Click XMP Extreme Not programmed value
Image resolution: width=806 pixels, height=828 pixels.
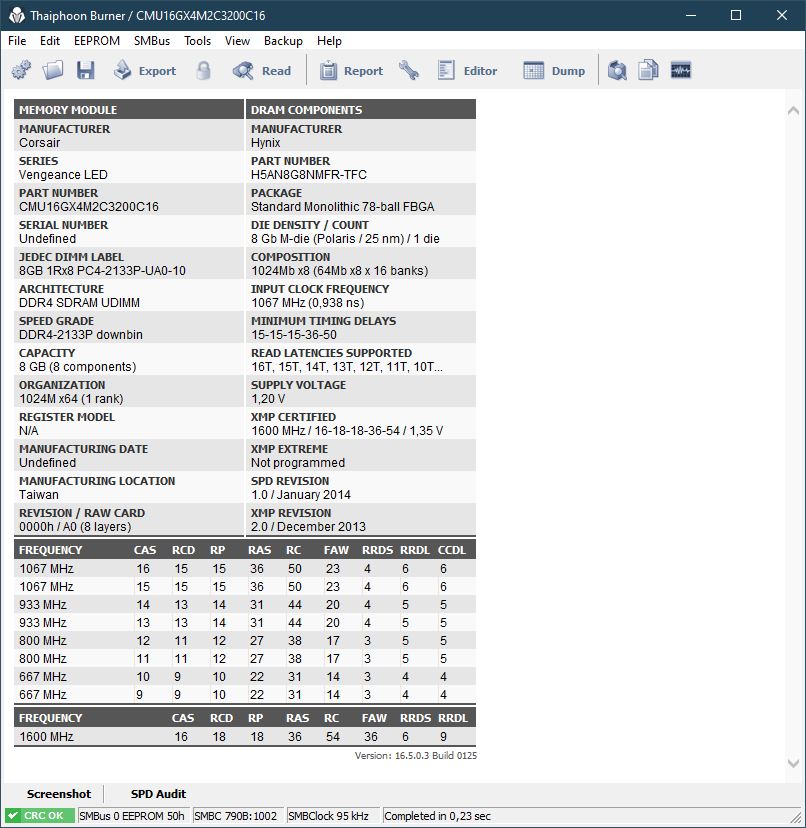pos(298,463)
